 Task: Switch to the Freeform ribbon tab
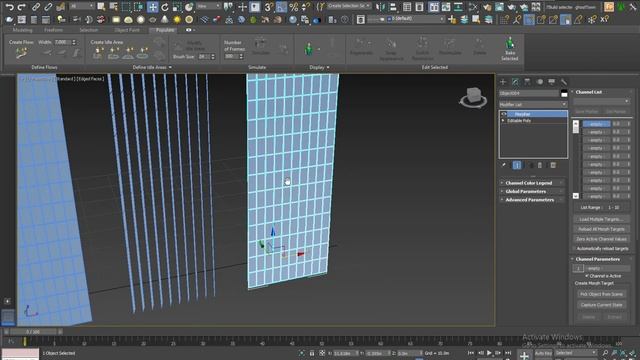pyautogui.click(x=53, y=30)
